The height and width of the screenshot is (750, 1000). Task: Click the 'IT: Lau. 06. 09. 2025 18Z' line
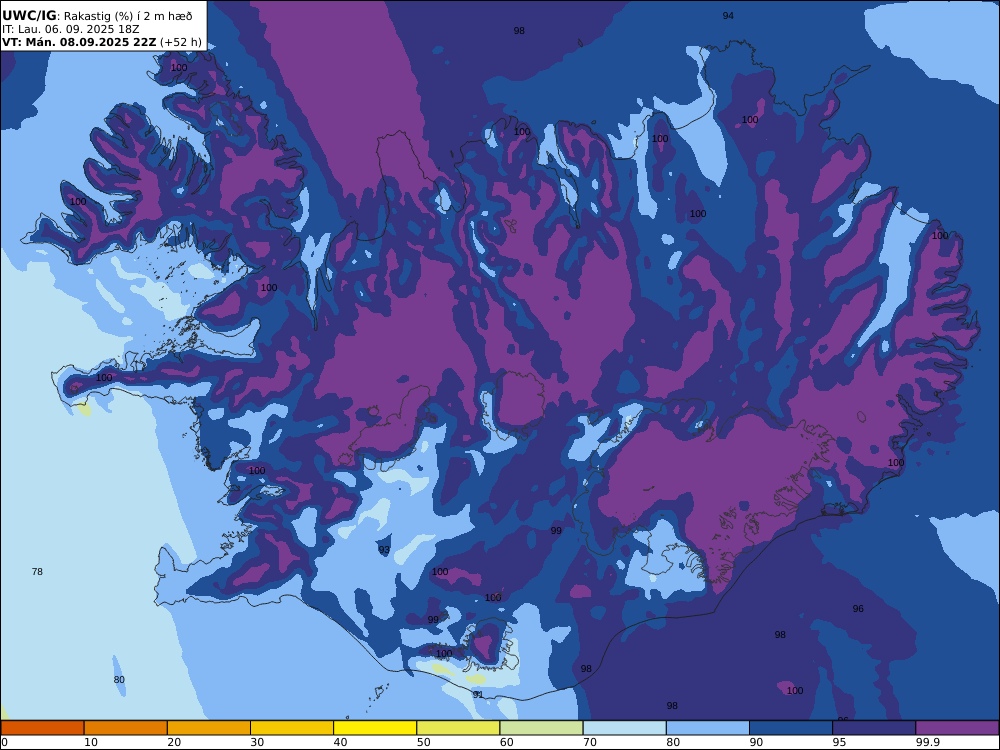click(x=70, y=29)
